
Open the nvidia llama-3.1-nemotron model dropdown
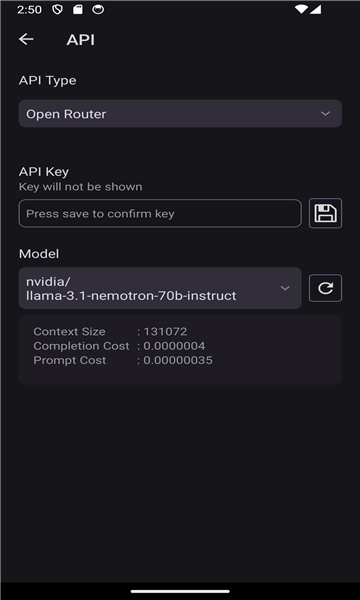[160, 288]
